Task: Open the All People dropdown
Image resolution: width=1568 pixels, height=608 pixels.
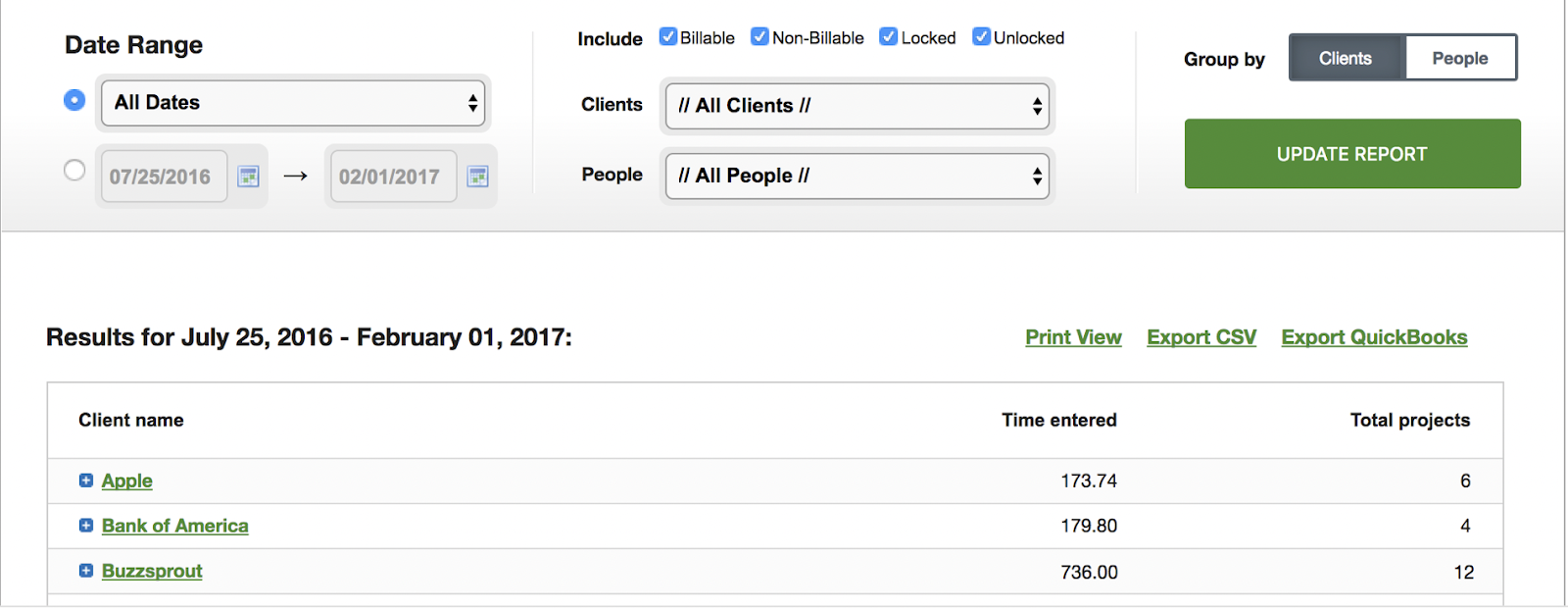Action: 857,176
